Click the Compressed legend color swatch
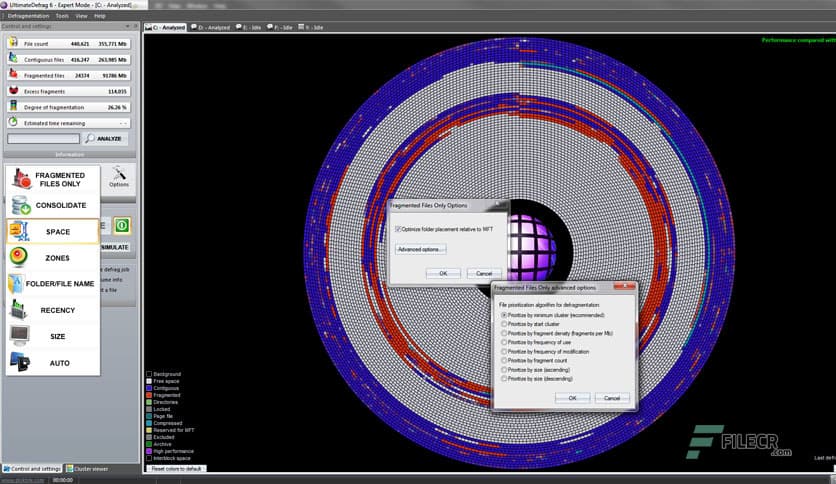 tap(149, 423)
